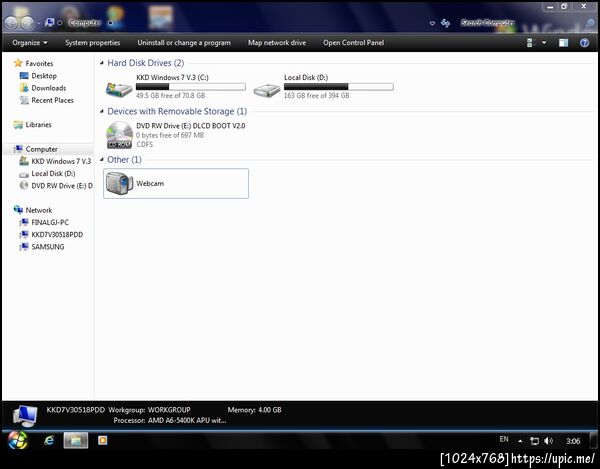The height and width of the screenshot is (469, 600).
Task: Click the D: drive usage bar
Action: pos(339,87)
